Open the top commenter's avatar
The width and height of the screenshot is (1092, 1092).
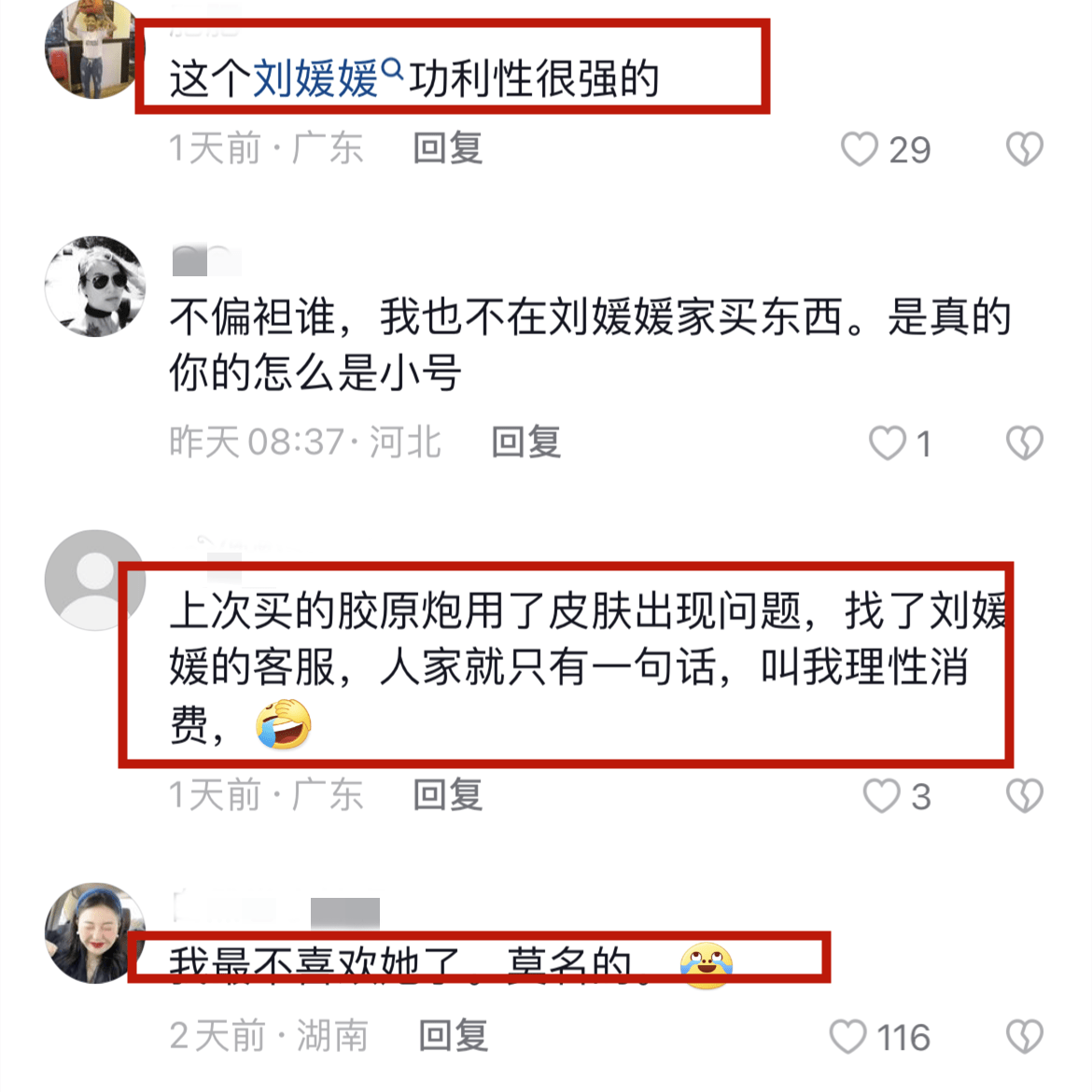(x=94, y=49)
